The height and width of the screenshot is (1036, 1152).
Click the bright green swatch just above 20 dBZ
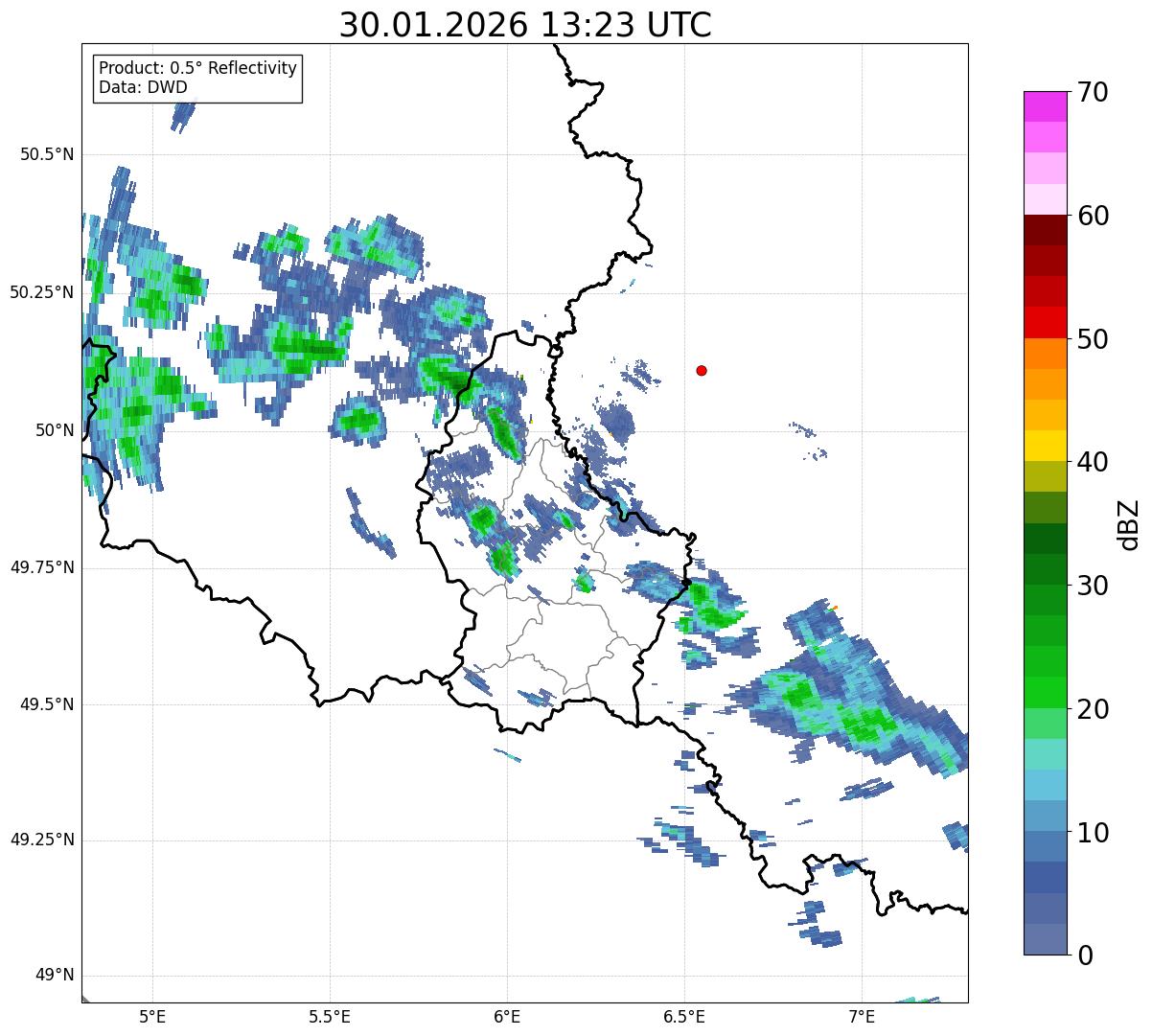1045,693
